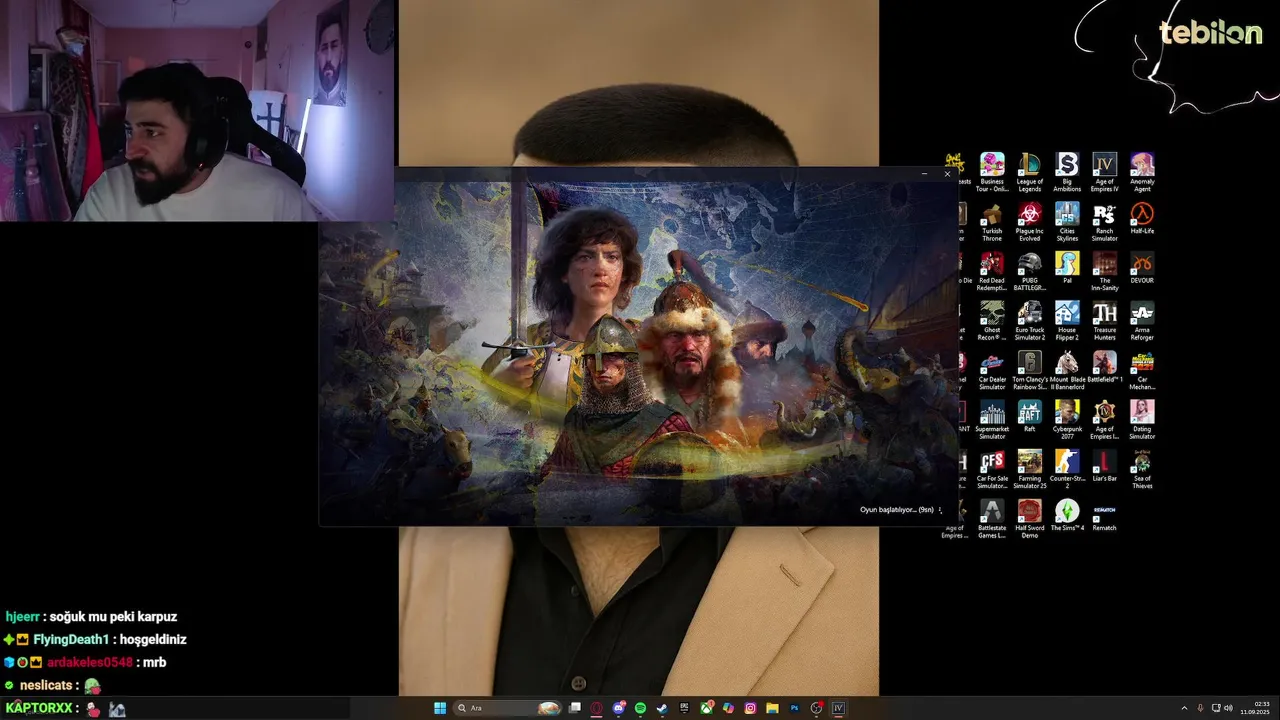Select Car For Sale Simulator shortcut
The width and height of the screenshot is (1280, 720).
[x=992, y=469]
